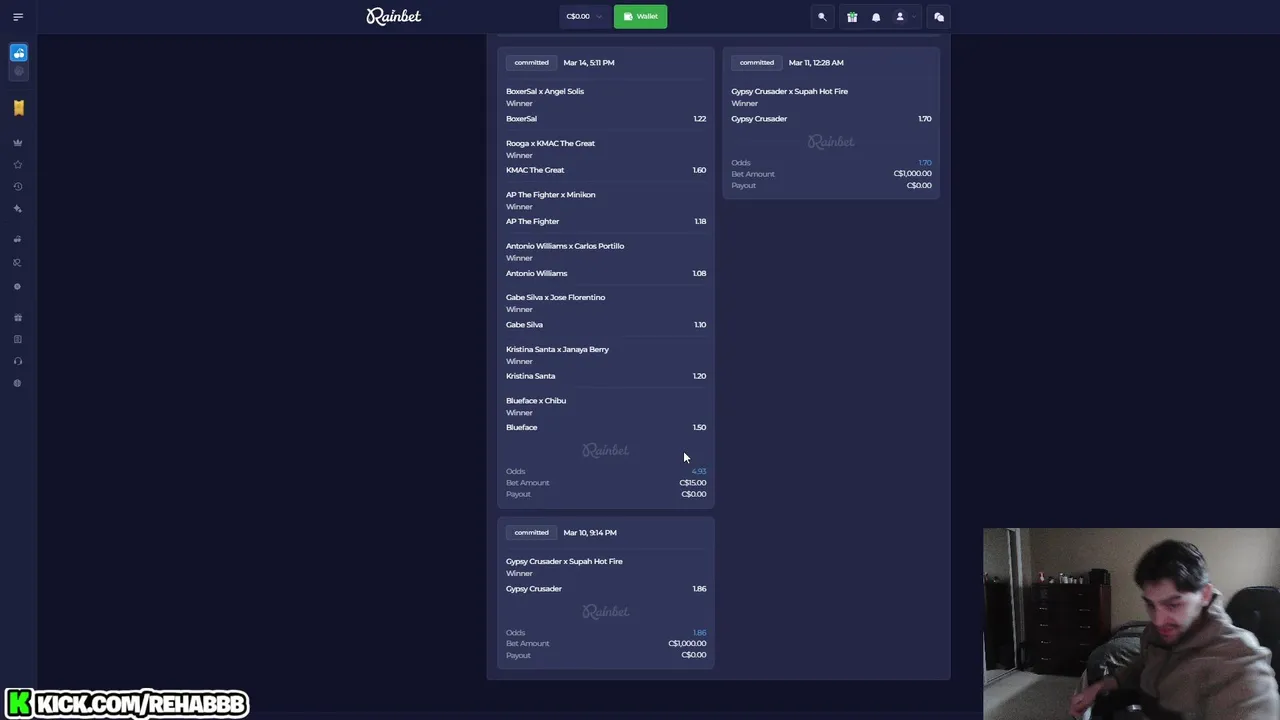The height and width of the screenshot is (720, 1280).
Task: Click the C$15.00 bet amount
Action: click(x=693, y=483)
